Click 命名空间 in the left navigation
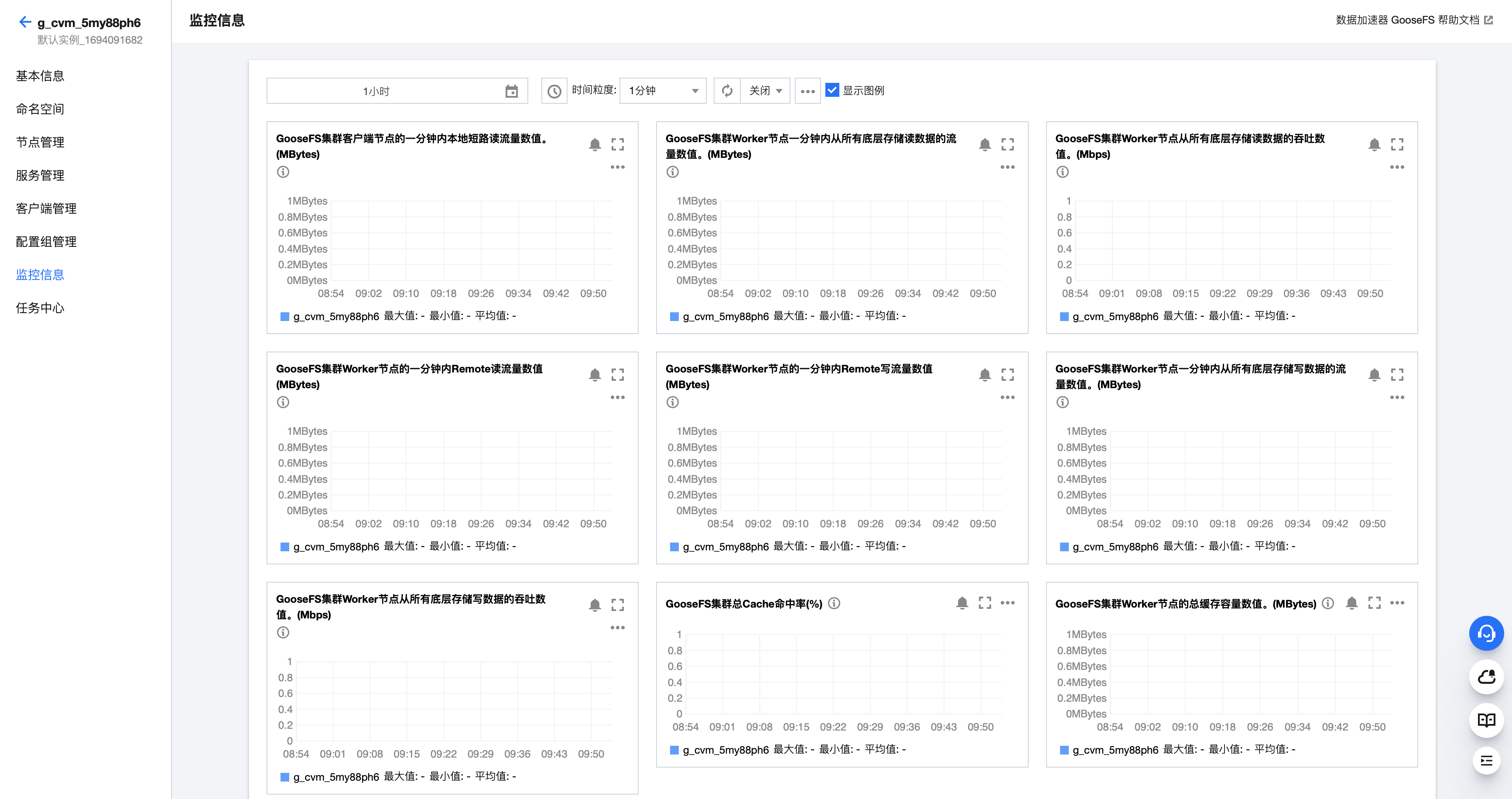Viewport: 1512px width, 799px height. [x=40, y=109]
